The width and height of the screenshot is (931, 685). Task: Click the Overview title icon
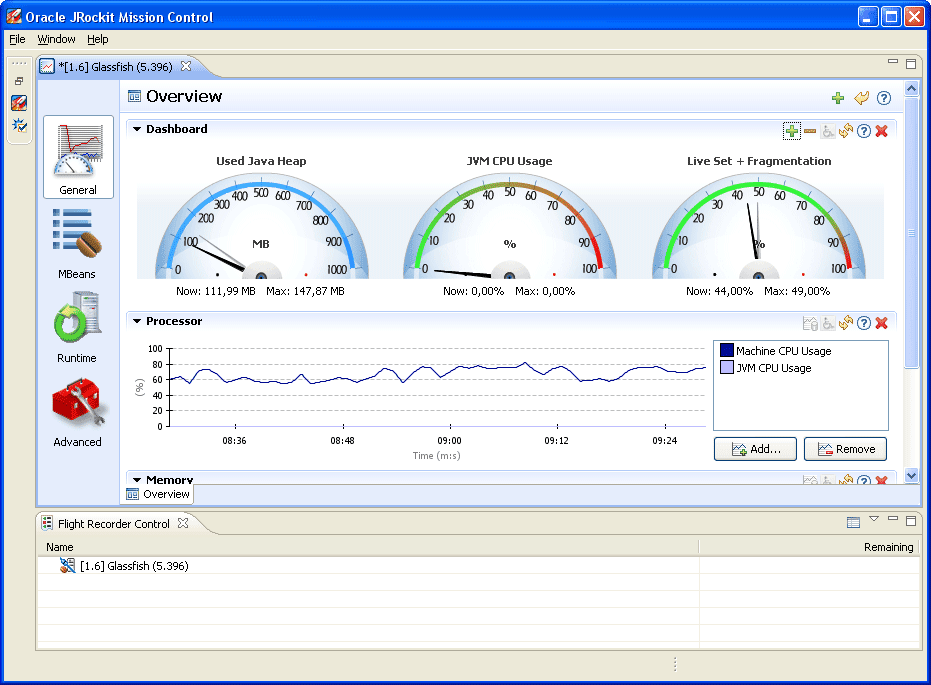coord(134,96)
